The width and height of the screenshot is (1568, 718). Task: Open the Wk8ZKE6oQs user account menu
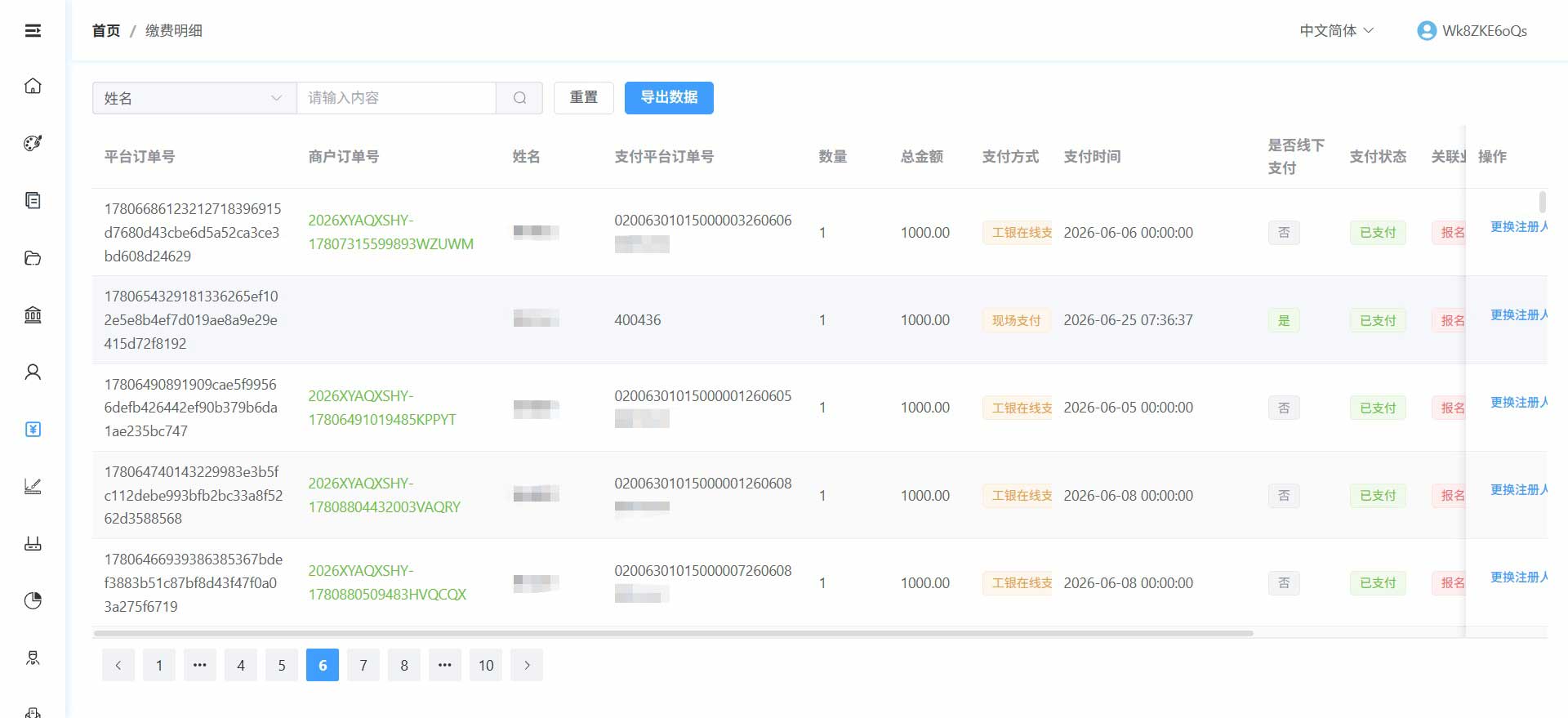[x=1472, y=31]
